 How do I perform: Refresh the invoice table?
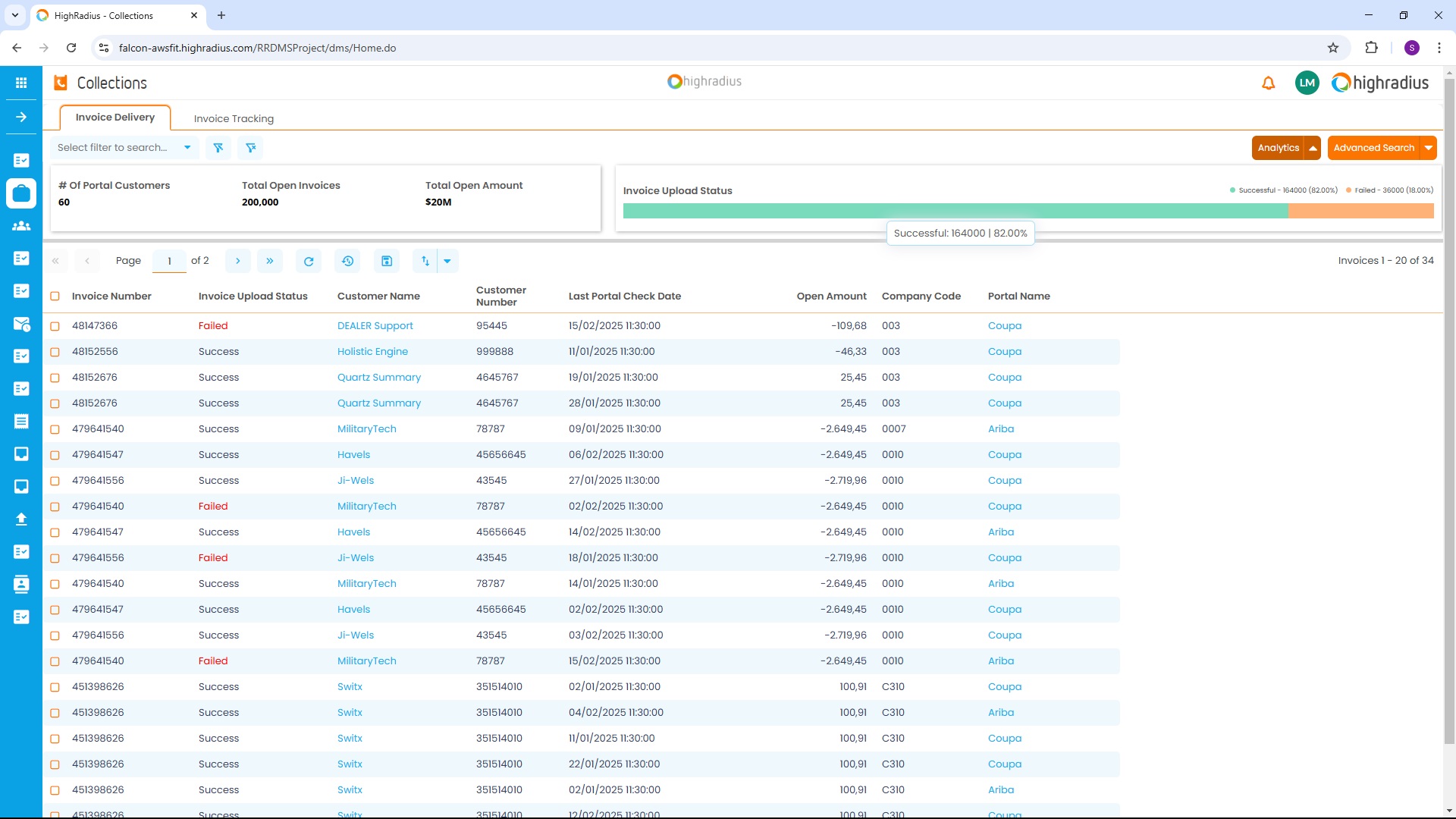coord(308,260)
